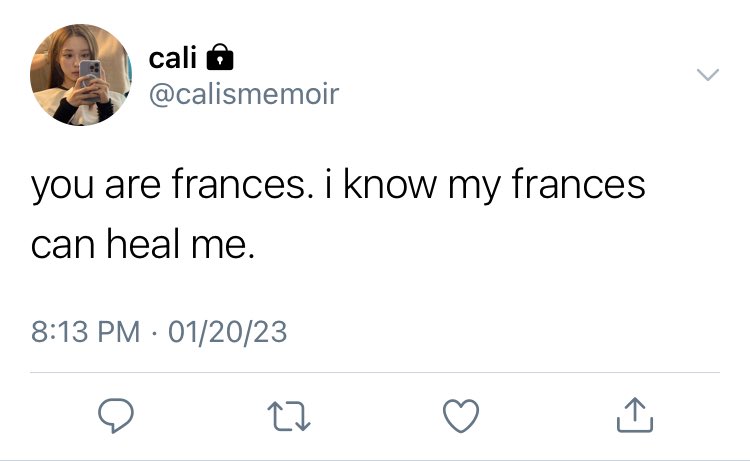Viewport: 750px width, 461px height.
Task: Click the phone shown in the avatar photo
Action: (90, 79)
